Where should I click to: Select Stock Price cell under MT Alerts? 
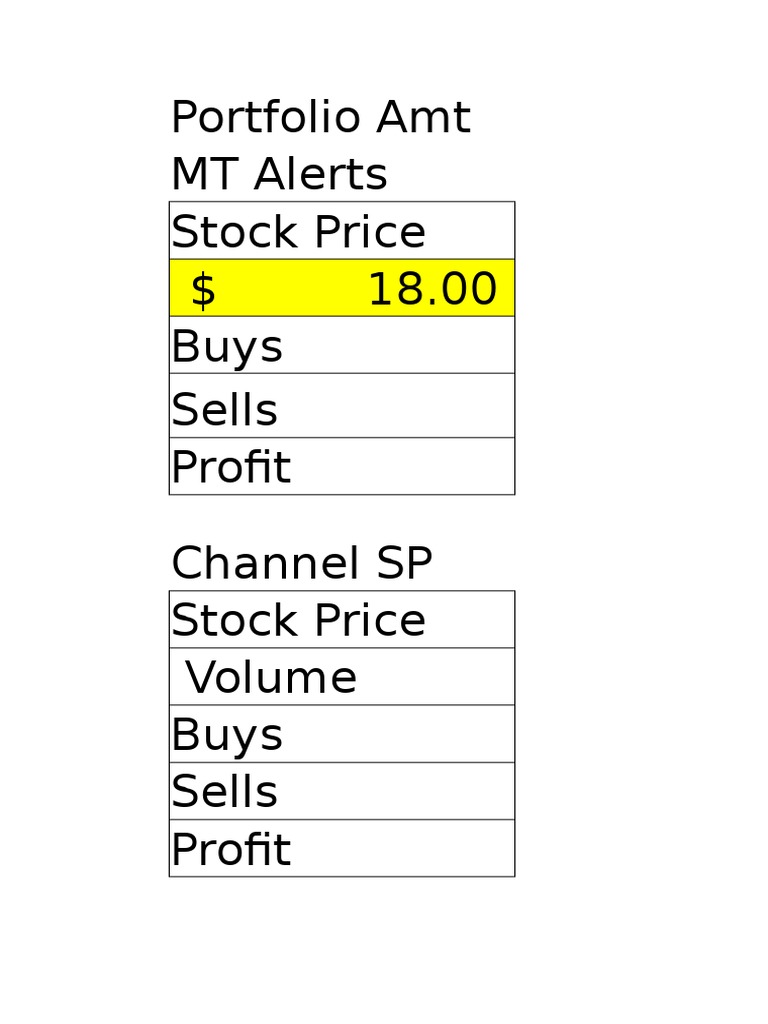pyautogui.click(x=341, y=231)
